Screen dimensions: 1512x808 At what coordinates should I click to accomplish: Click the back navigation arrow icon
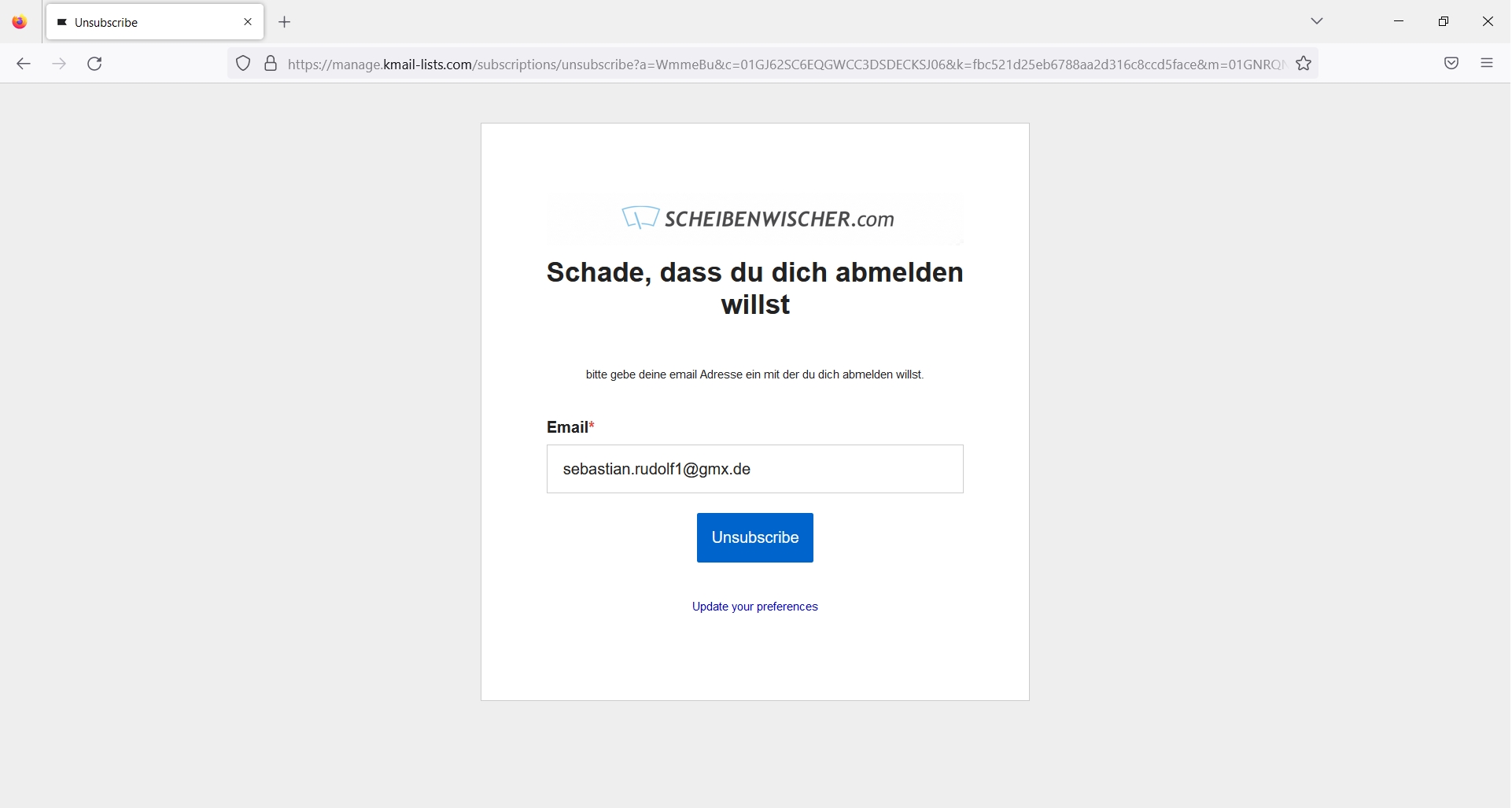coord(23,64)
